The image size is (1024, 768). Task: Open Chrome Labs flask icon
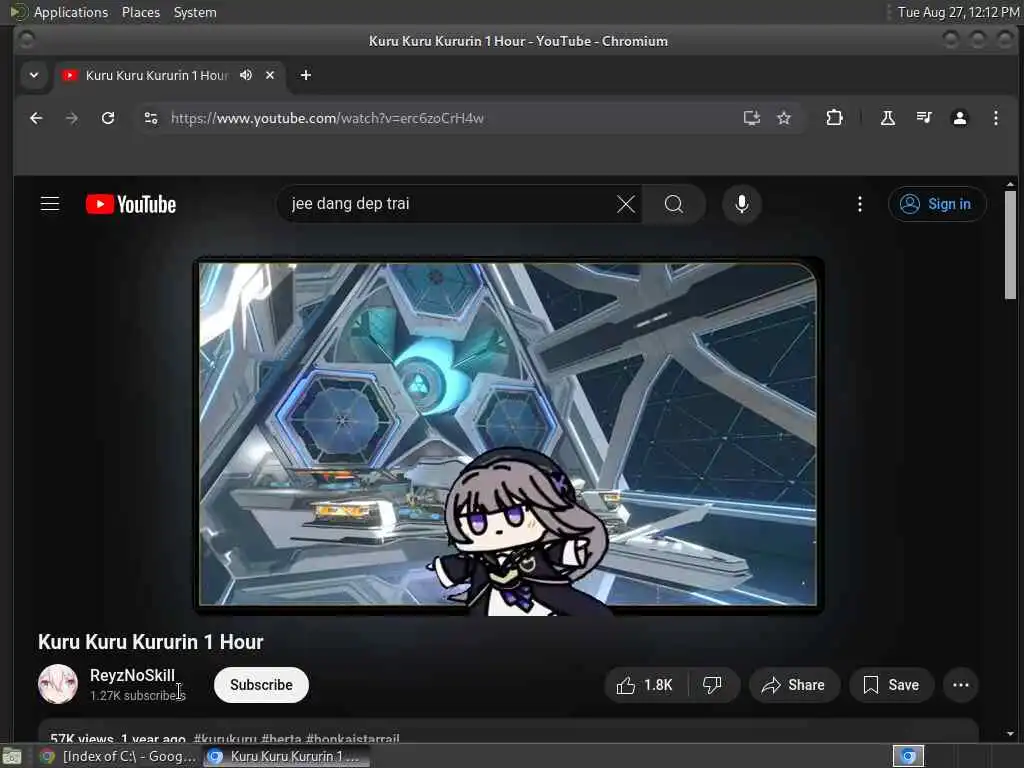coord(888,118)
